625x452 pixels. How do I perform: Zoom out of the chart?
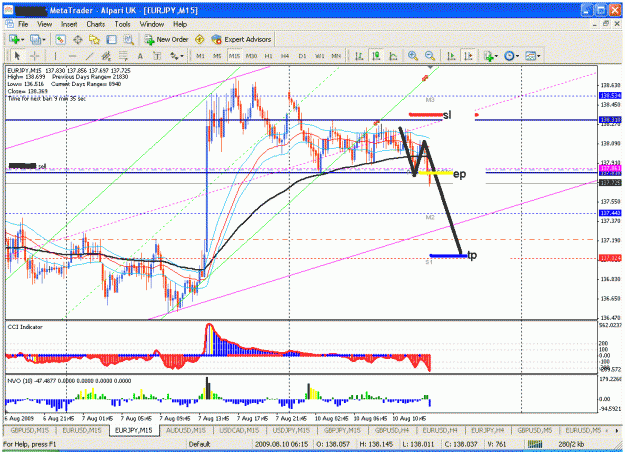(x=430, y=56)
